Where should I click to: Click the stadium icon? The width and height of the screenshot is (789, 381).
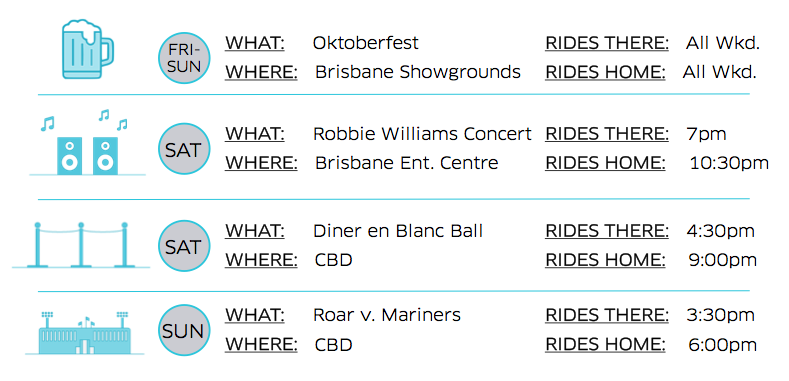click(85, 332)
